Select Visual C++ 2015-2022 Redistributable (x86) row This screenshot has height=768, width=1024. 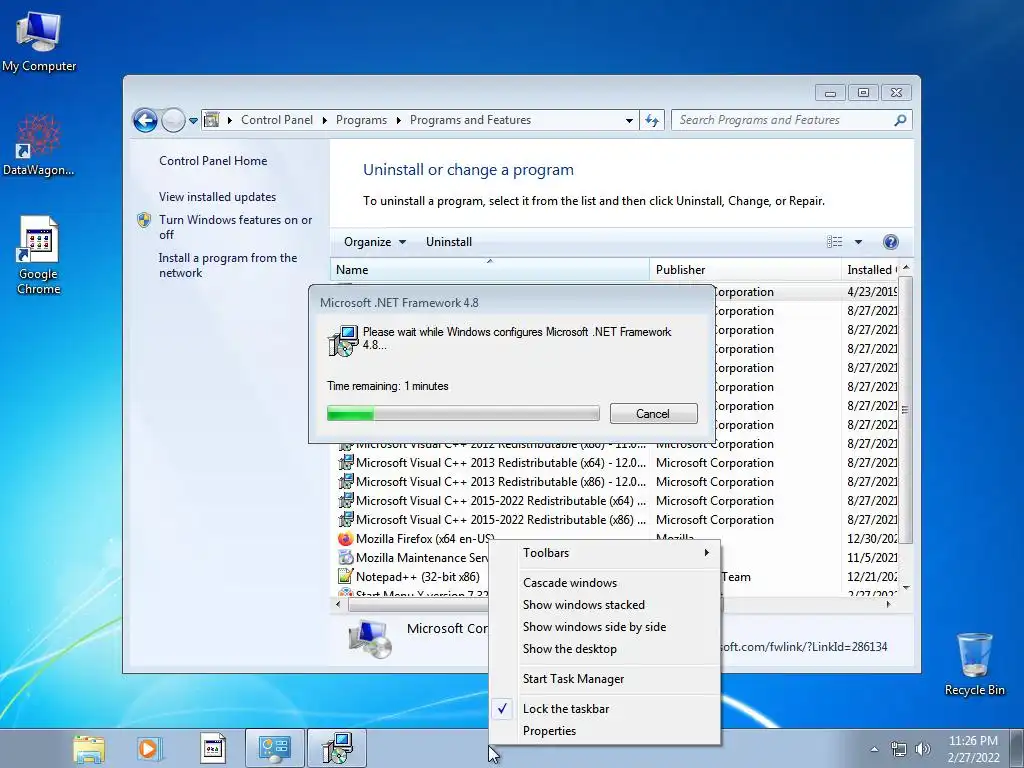617,520
